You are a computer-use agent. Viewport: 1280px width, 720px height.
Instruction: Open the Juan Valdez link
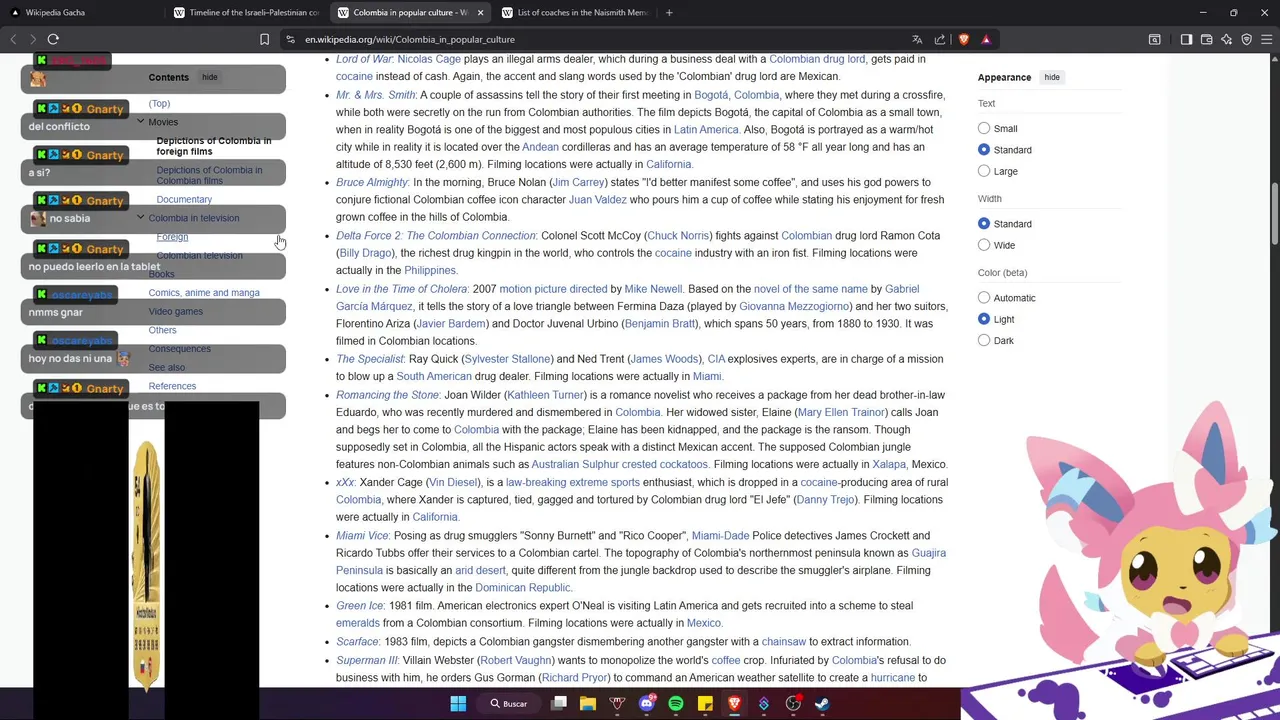pyautogui.click(x=597, y=199)
